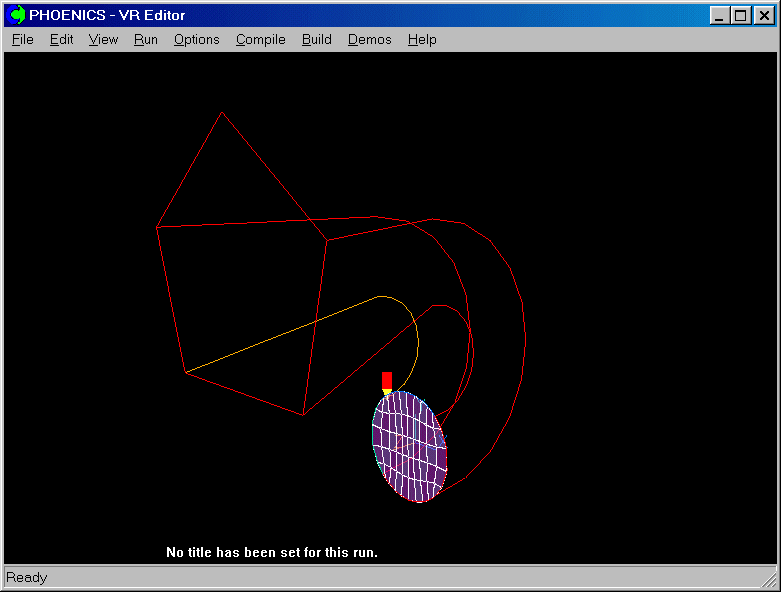Open the View menu
Viewport: 781px width, 592px height.
point(103,40)
